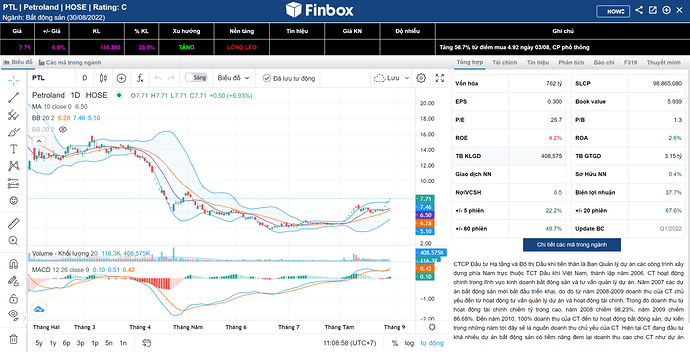The width and height of the screenshot is (690, 361).
Task: Switch to the Tài chính tab
Action: (504, 63)
